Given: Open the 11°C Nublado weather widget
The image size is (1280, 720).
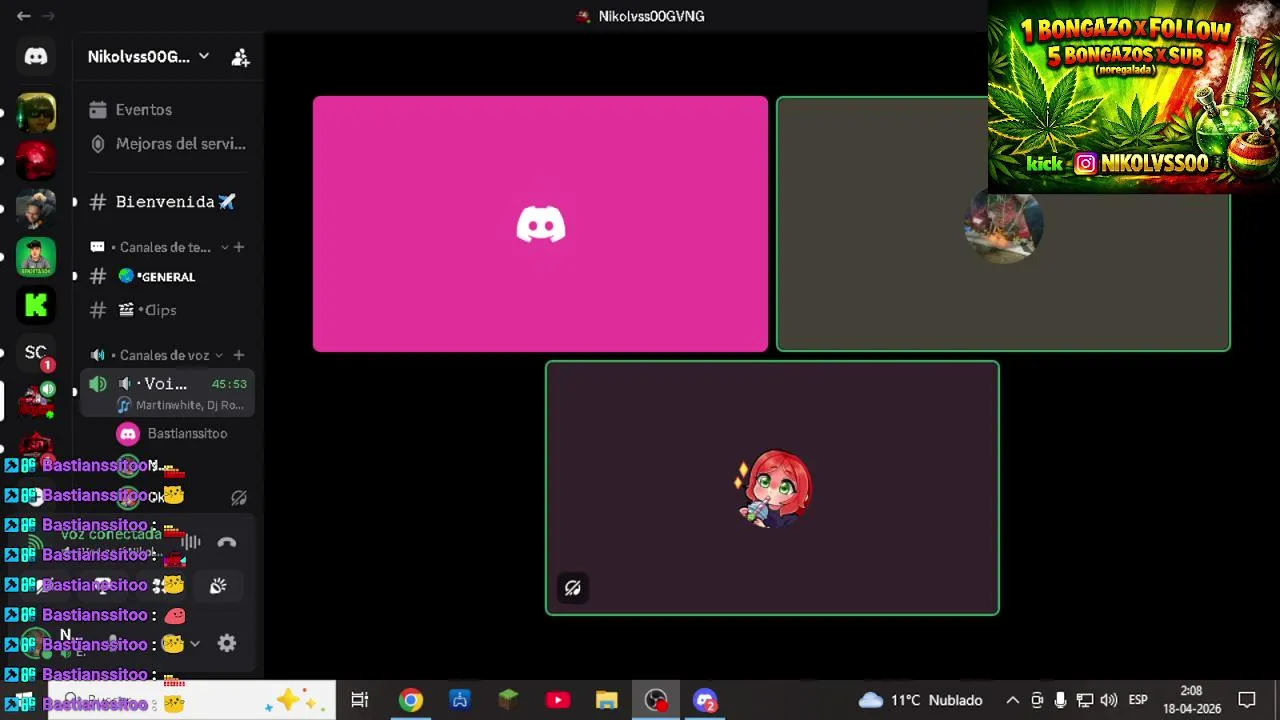Looking at the screenshot, I should click(920, 700).
